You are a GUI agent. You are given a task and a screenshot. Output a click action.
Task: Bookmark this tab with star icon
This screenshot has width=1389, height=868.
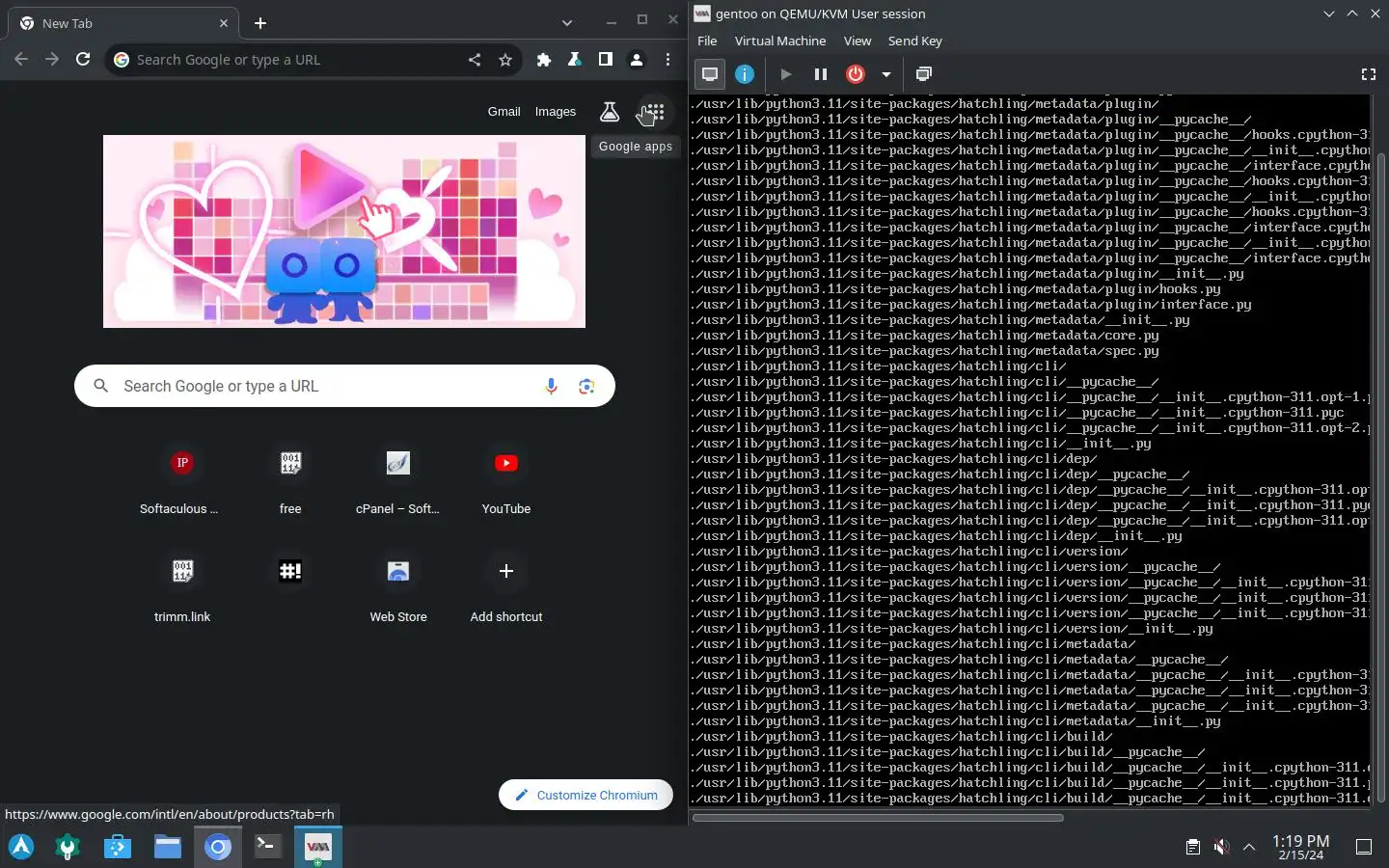click(x=505, y=60)
